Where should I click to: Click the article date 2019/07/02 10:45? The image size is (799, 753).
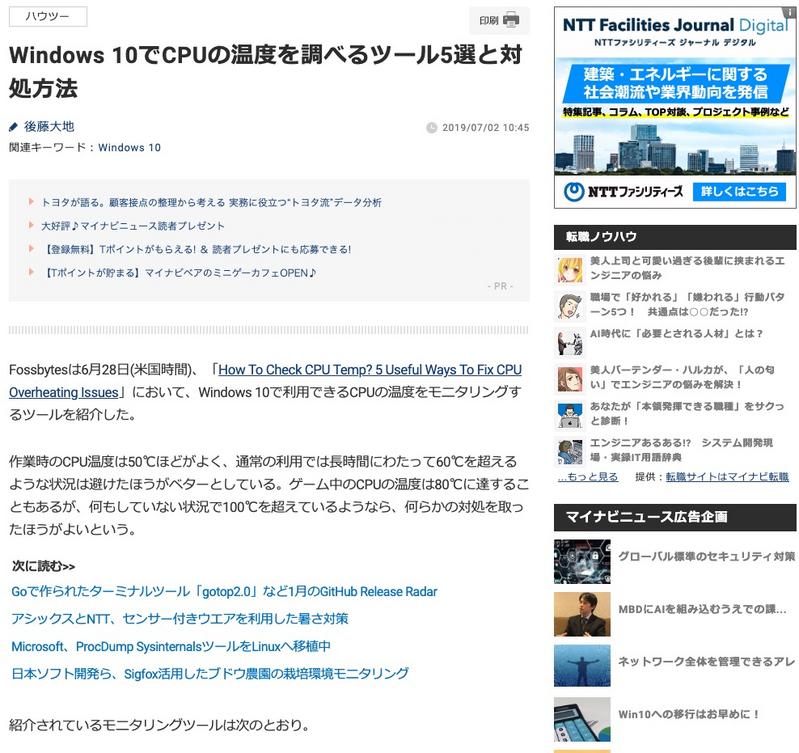pos(486,127)
